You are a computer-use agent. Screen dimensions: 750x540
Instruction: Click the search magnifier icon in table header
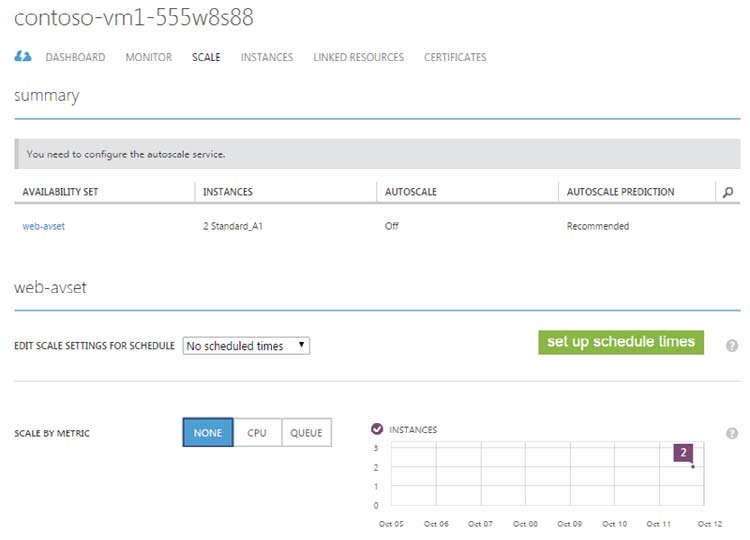[728, 192]
